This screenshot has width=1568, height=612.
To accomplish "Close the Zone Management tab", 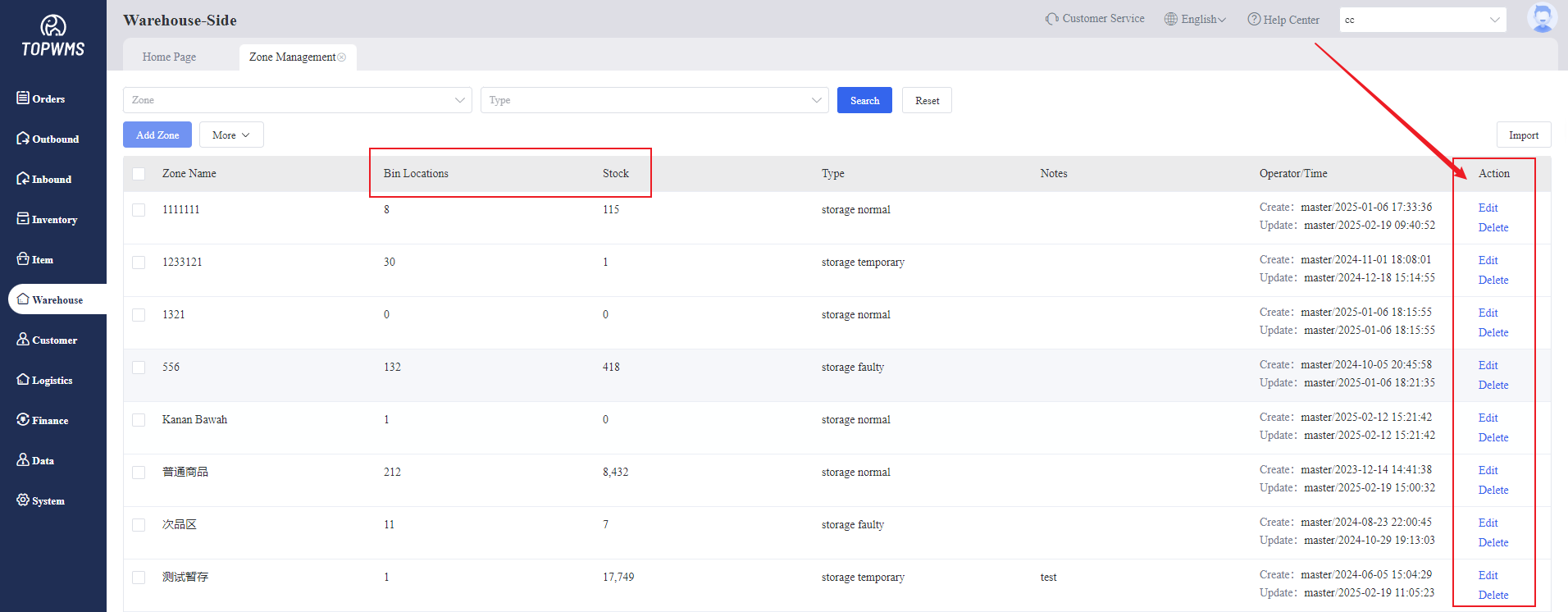I will (342, 57).
